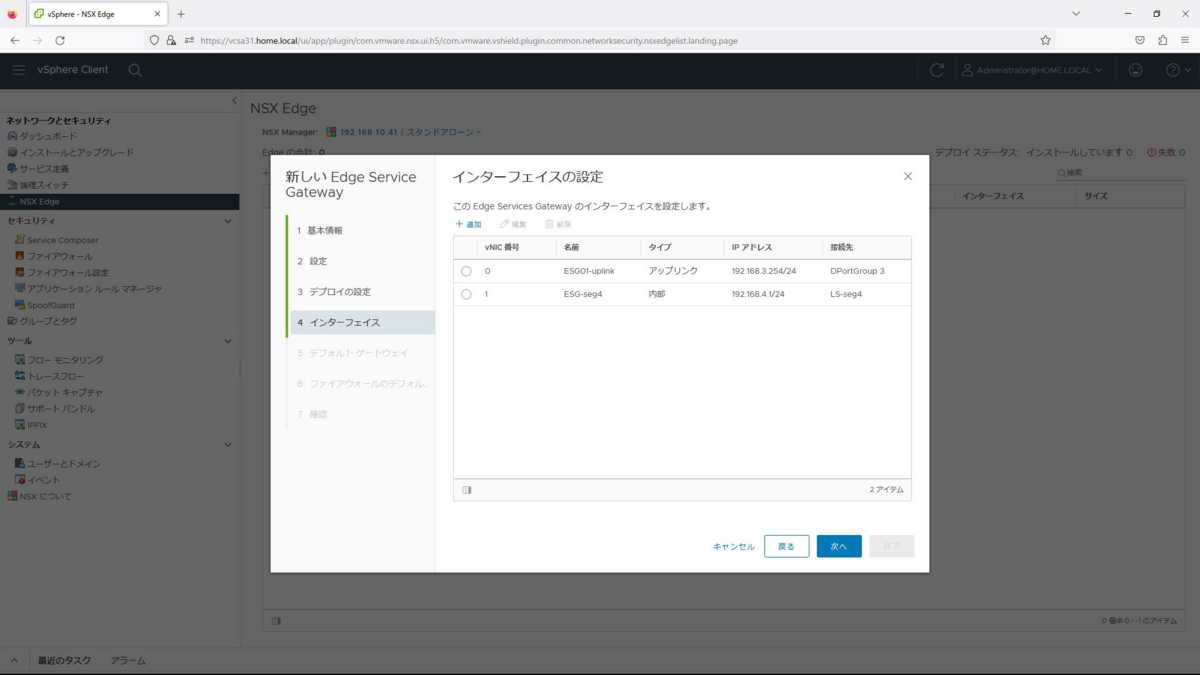Image resolution: width=1200 pixels, height=675 pixels.
Task: Open インストールとアップグレード in sidebar
Action: (x=76, y=152)
